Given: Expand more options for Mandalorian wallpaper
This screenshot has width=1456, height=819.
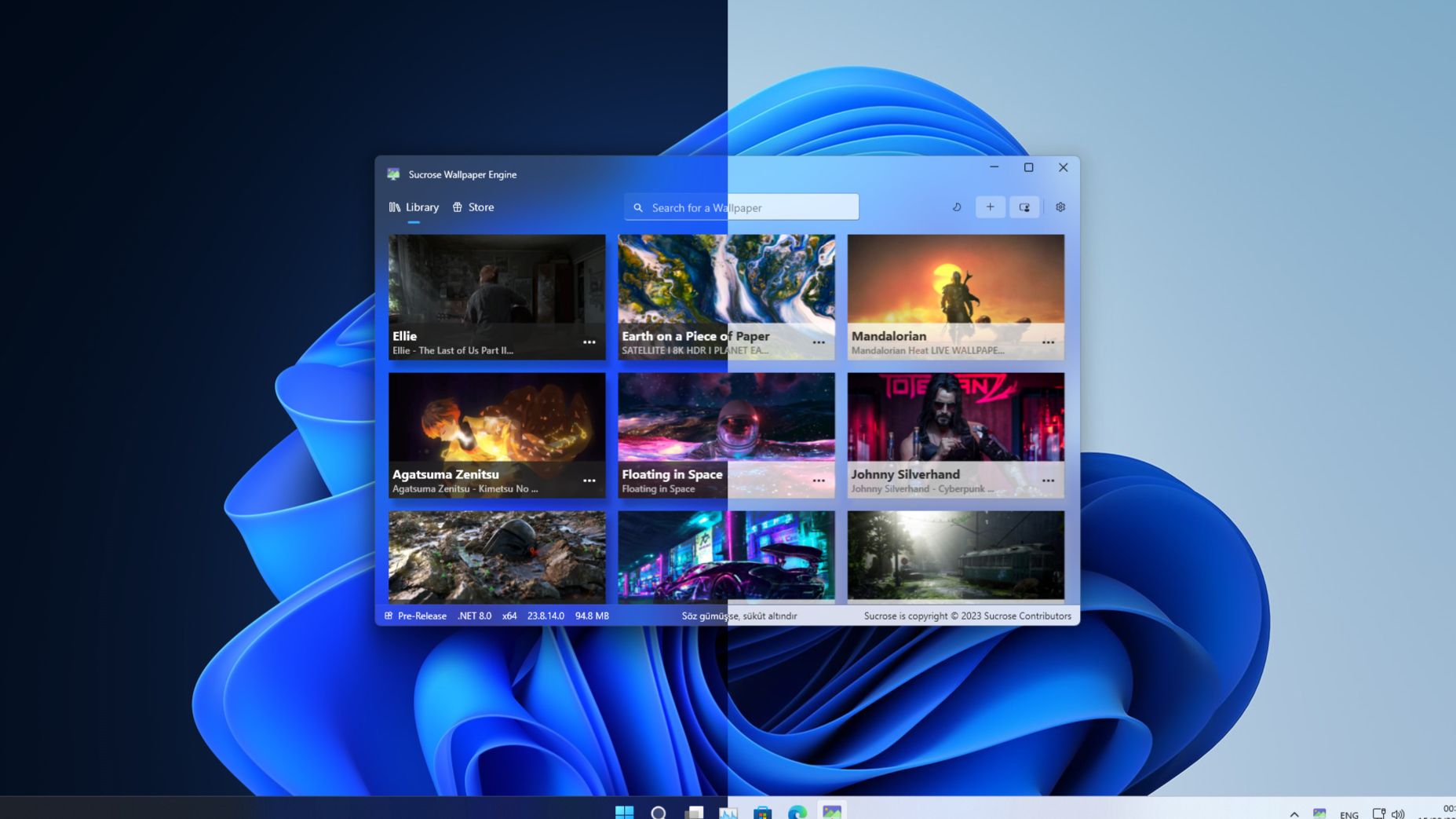Looking at the screenshot, I should [1048, 342].
